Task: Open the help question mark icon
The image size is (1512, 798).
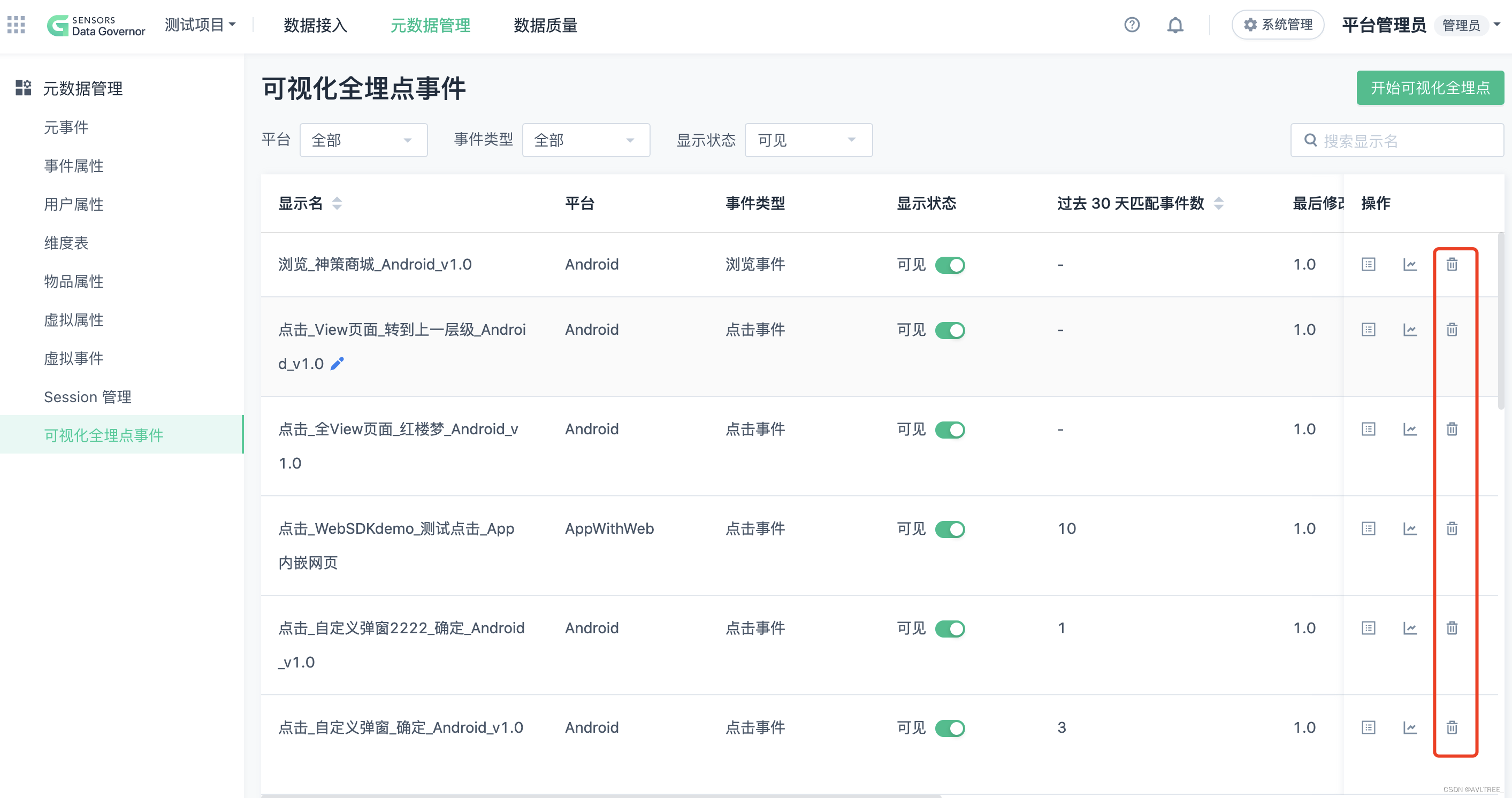Action: pos(1131,25)
